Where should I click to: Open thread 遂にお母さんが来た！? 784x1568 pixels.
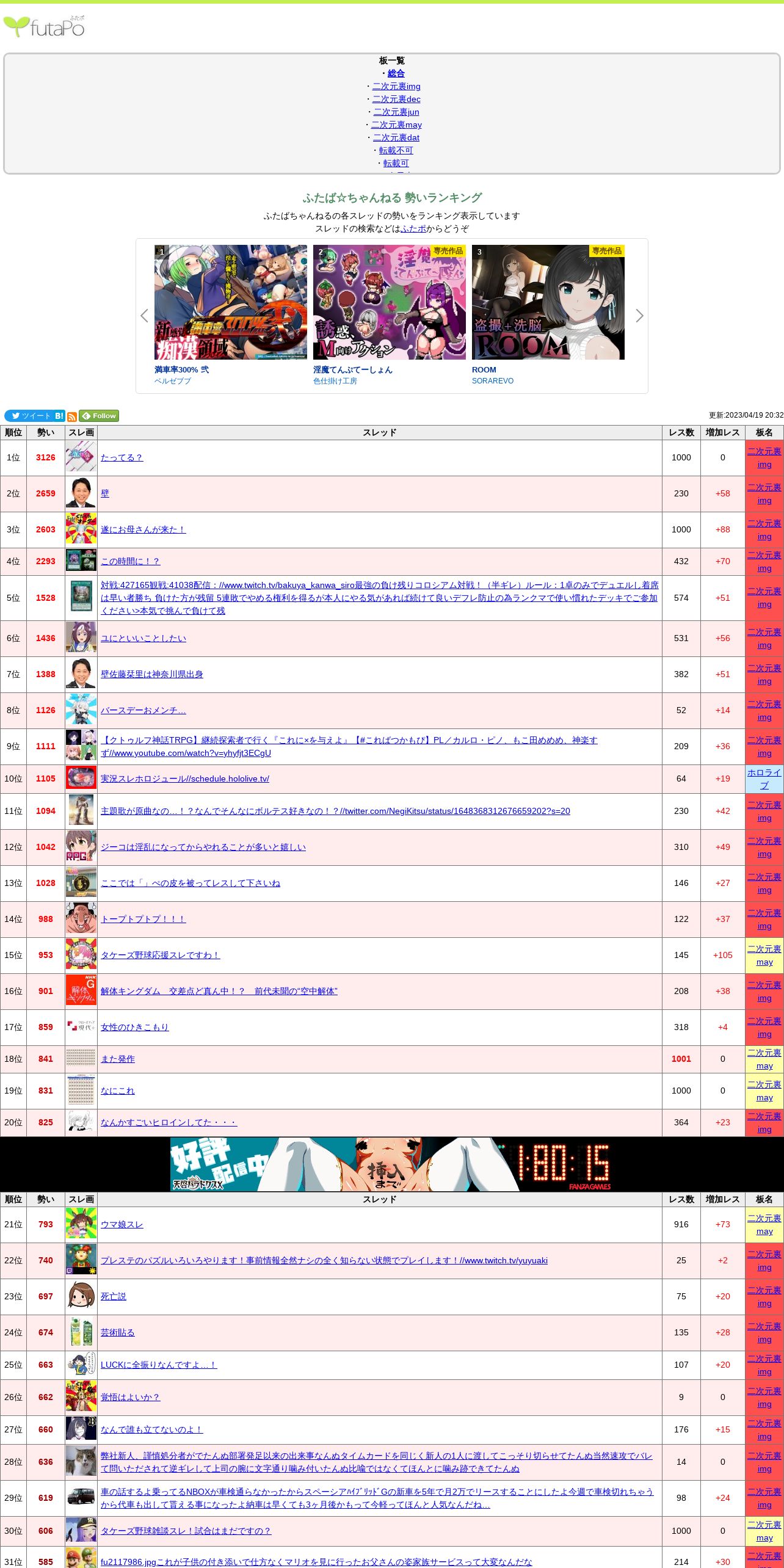pos(143,529)
